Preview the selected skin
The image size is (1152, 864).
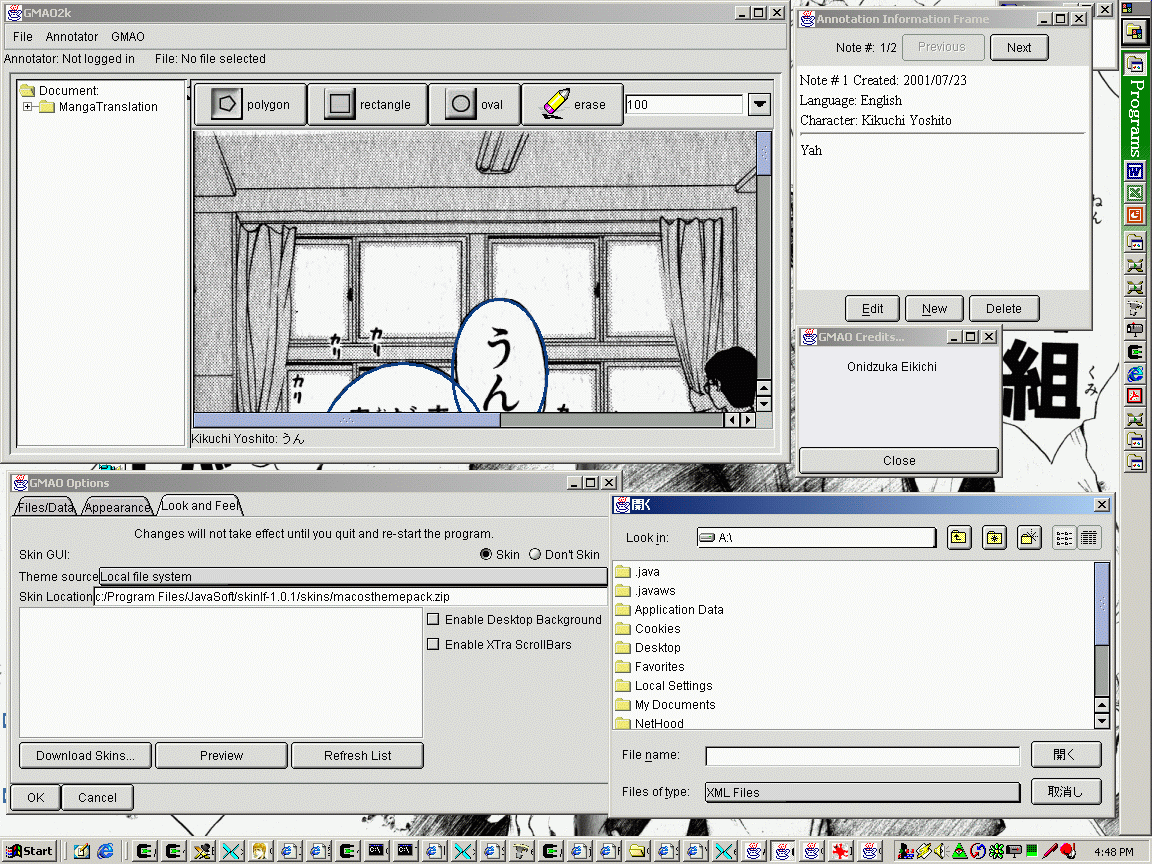coord(221,755)
